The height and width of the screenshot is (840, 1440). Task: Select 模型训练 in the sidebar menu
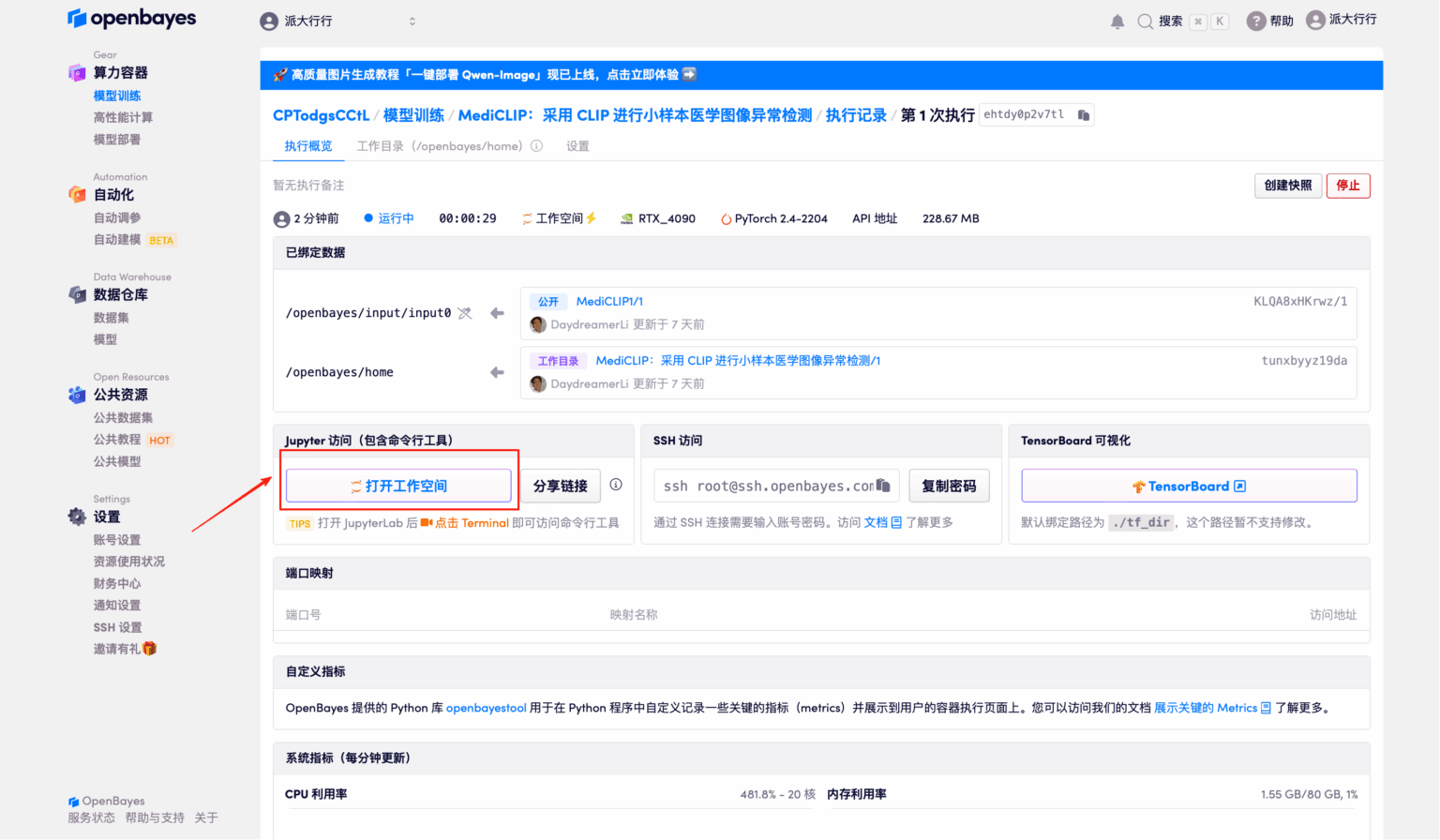tap(118, 95)
